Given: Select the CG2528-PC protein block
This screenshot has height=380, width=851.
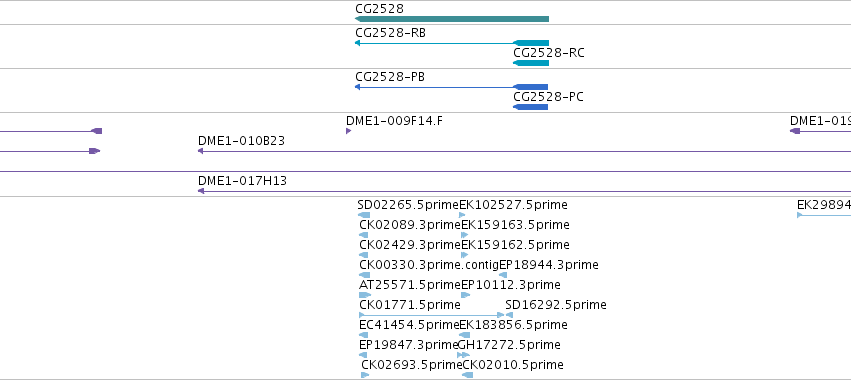Looking at the screenshot, I should pyautogui.click(x=530, y=107).
